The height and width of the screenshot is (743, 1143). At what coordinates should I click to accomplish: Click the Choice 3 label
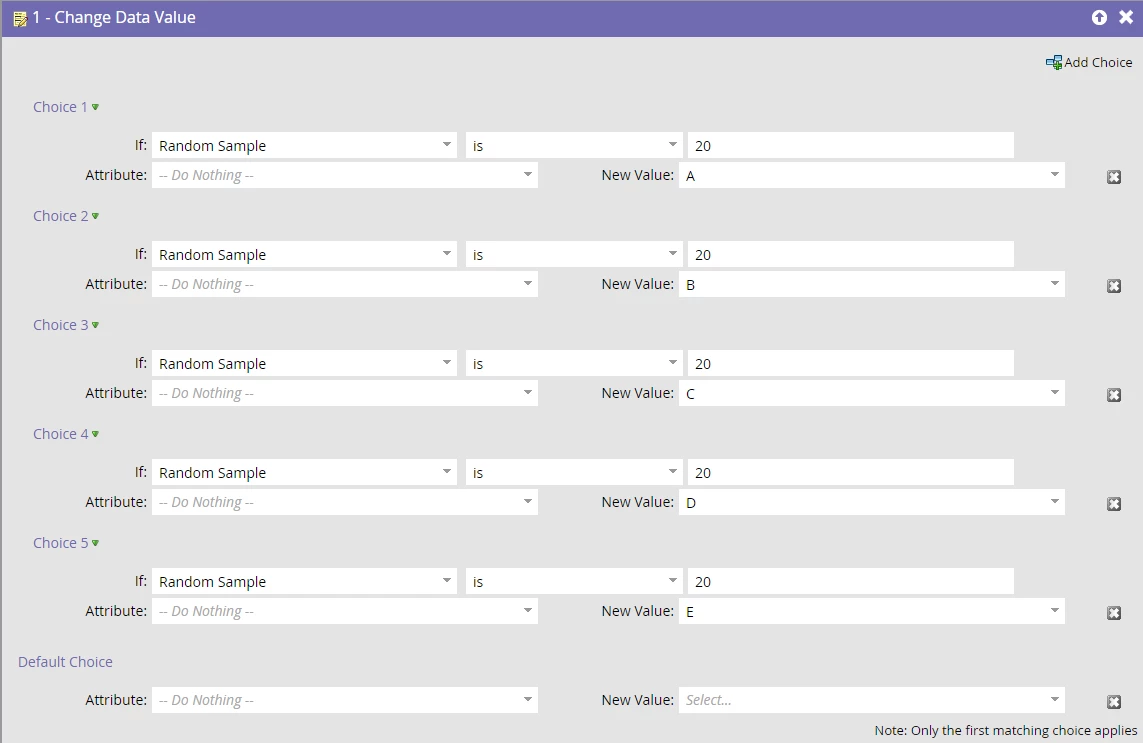[61, 325]
